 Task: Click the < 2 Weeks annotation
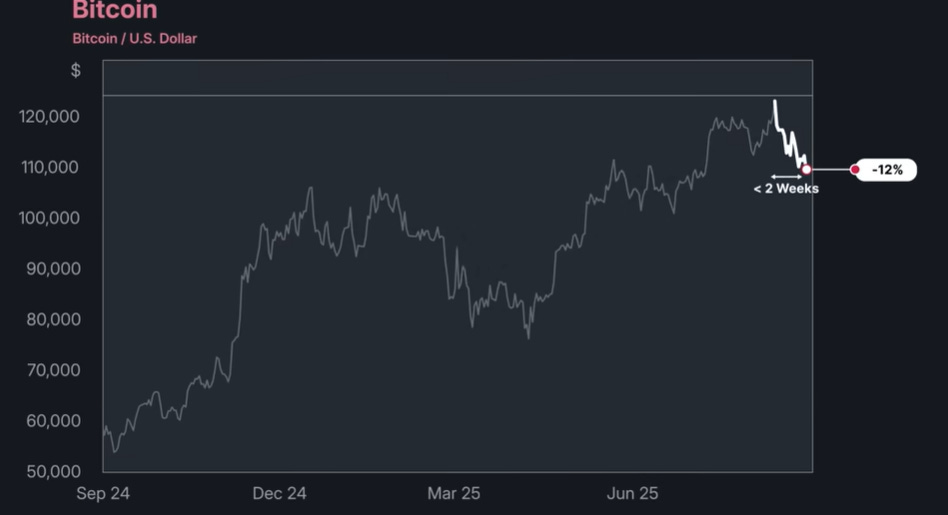786,189
